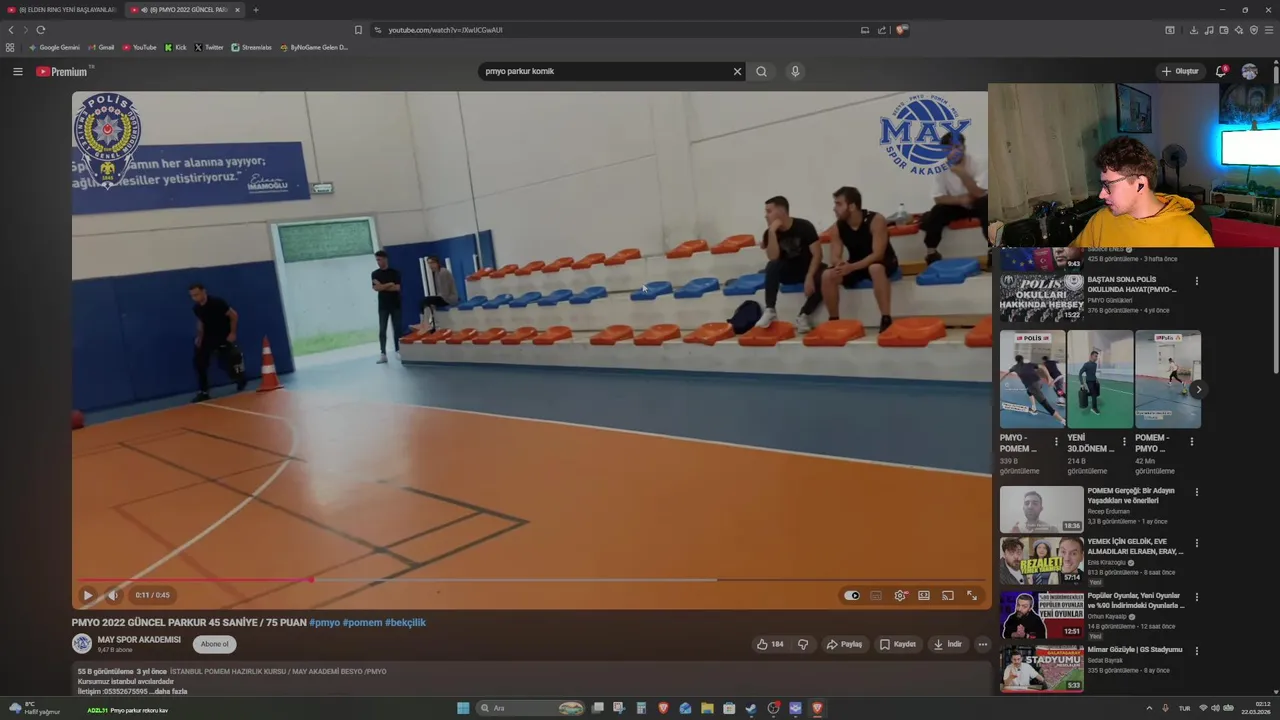Click inside the YouTube search field
This screenshot has height=720, width=1280.
(605, 71)
